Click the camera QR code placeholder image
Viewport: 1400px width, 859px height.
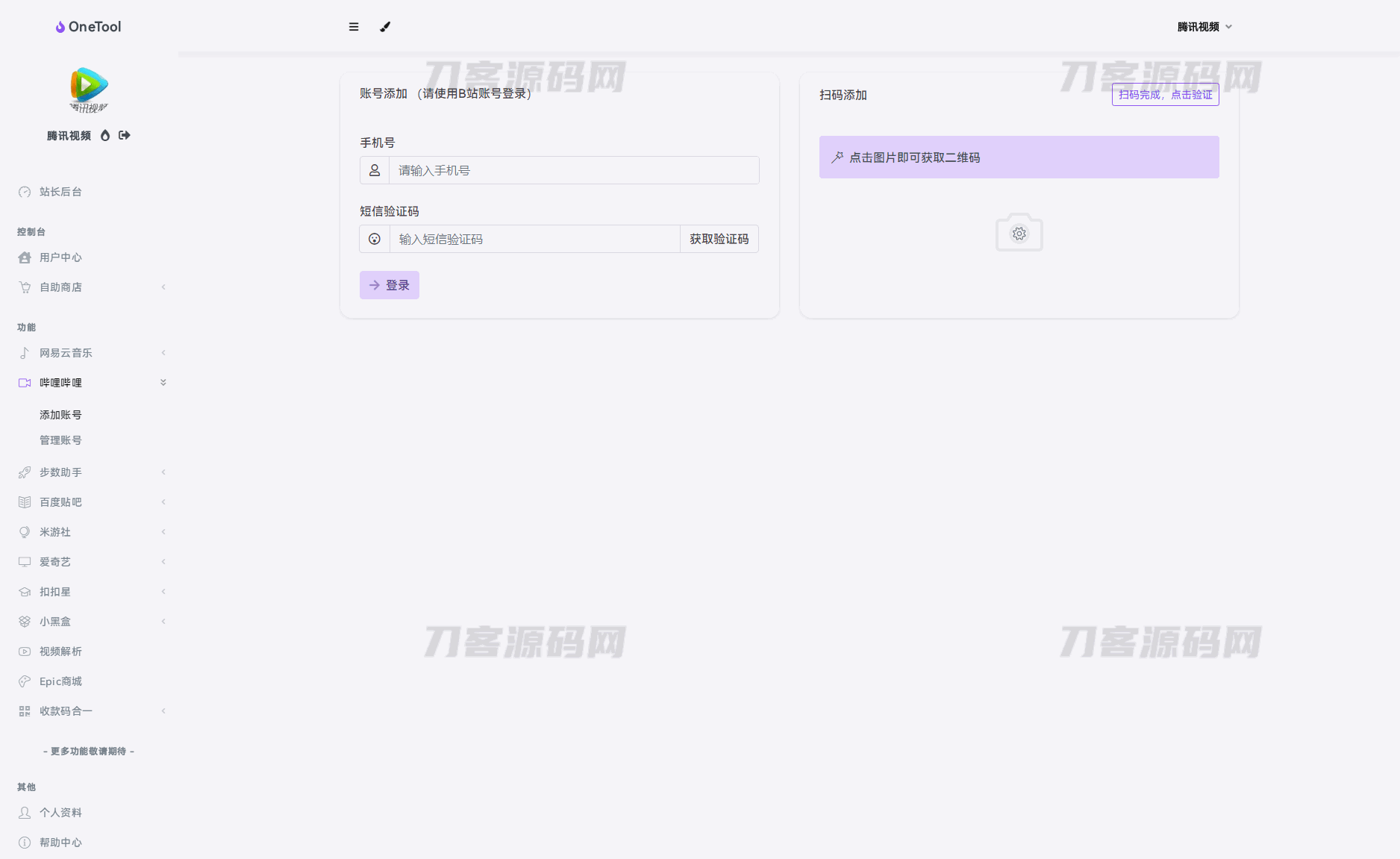point(1019,233)
